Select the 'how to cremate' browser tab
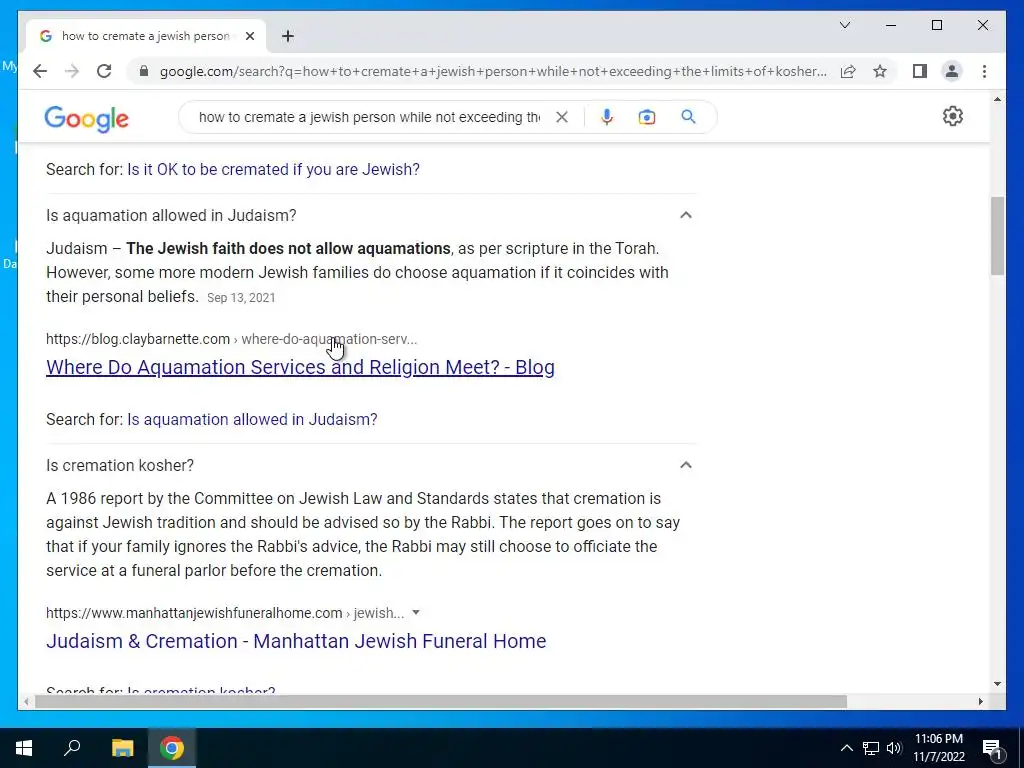 point(146,36)
